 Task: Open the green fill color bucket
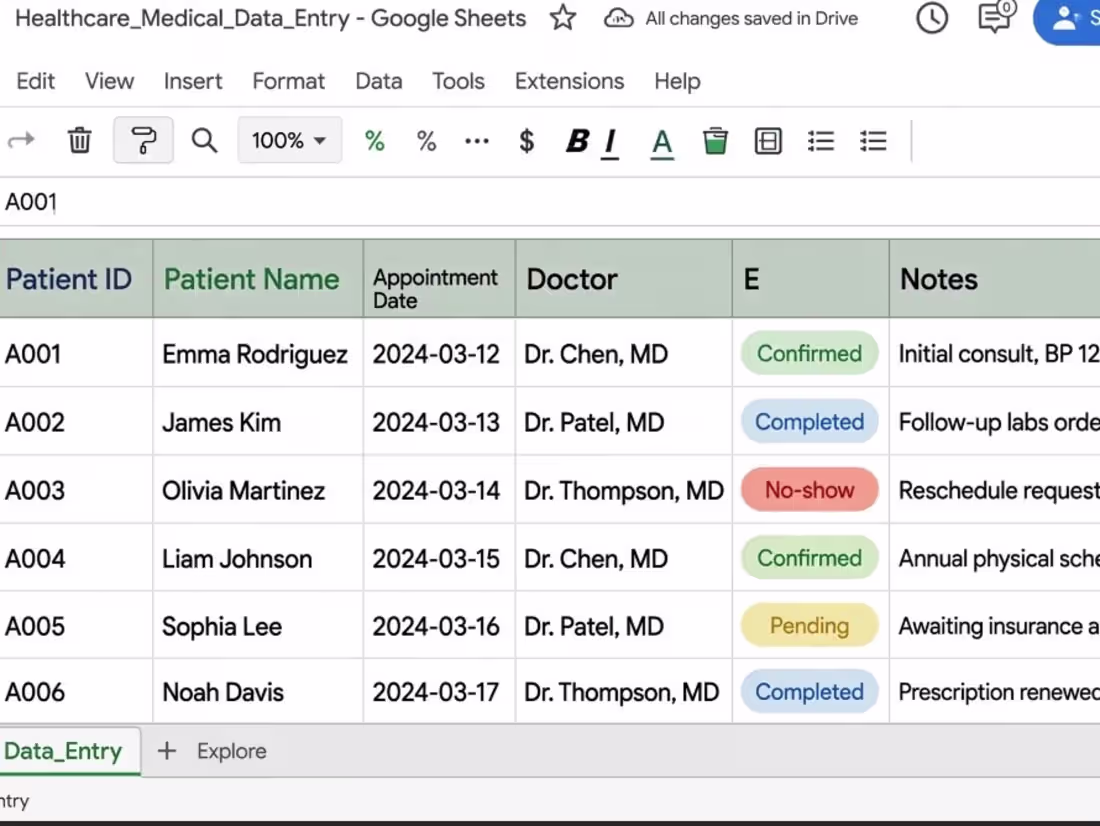[x=715, y=141]
